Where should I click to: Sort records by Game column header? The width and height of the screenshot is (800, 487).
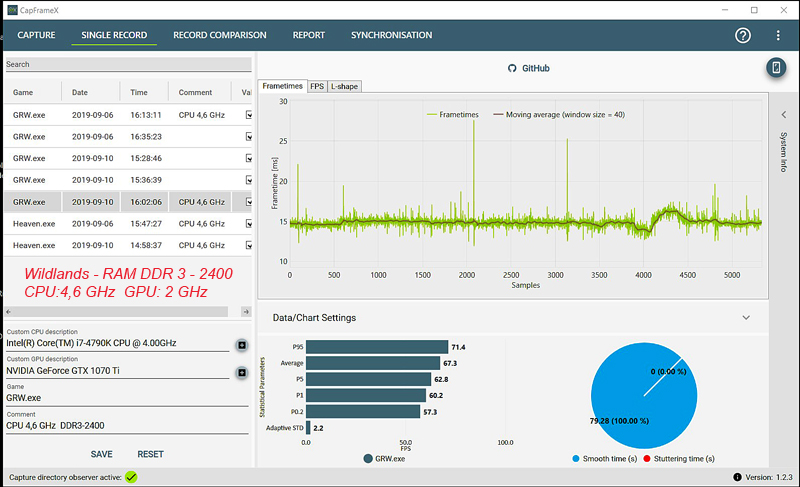[x=23, y=92]
